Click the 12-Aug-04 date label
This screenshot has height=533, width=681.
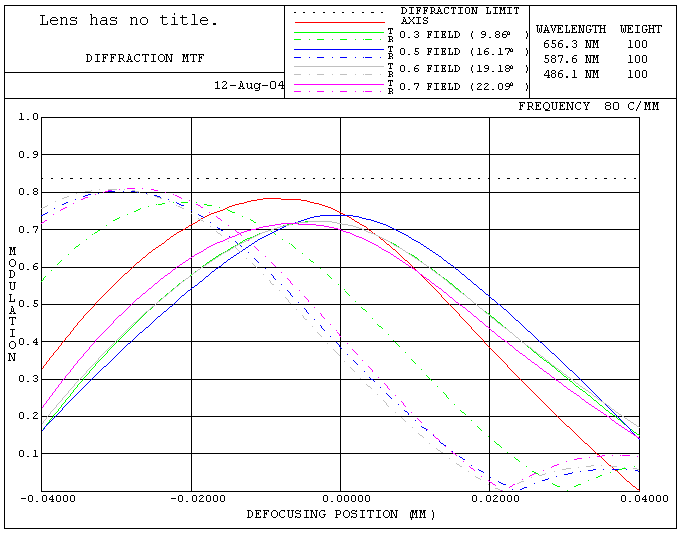tap(249, 85)
